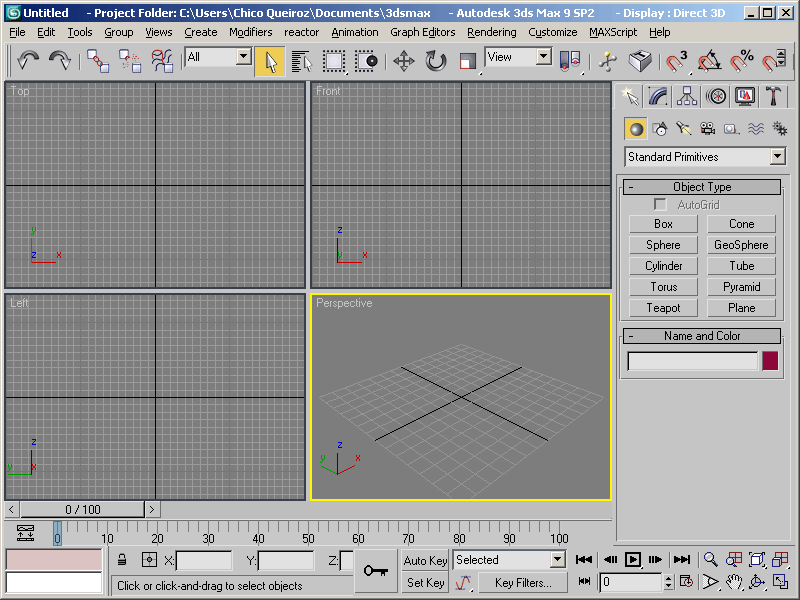Click the Torus primitive button
The width and height of the screenshot is (800, 600).
663,287
